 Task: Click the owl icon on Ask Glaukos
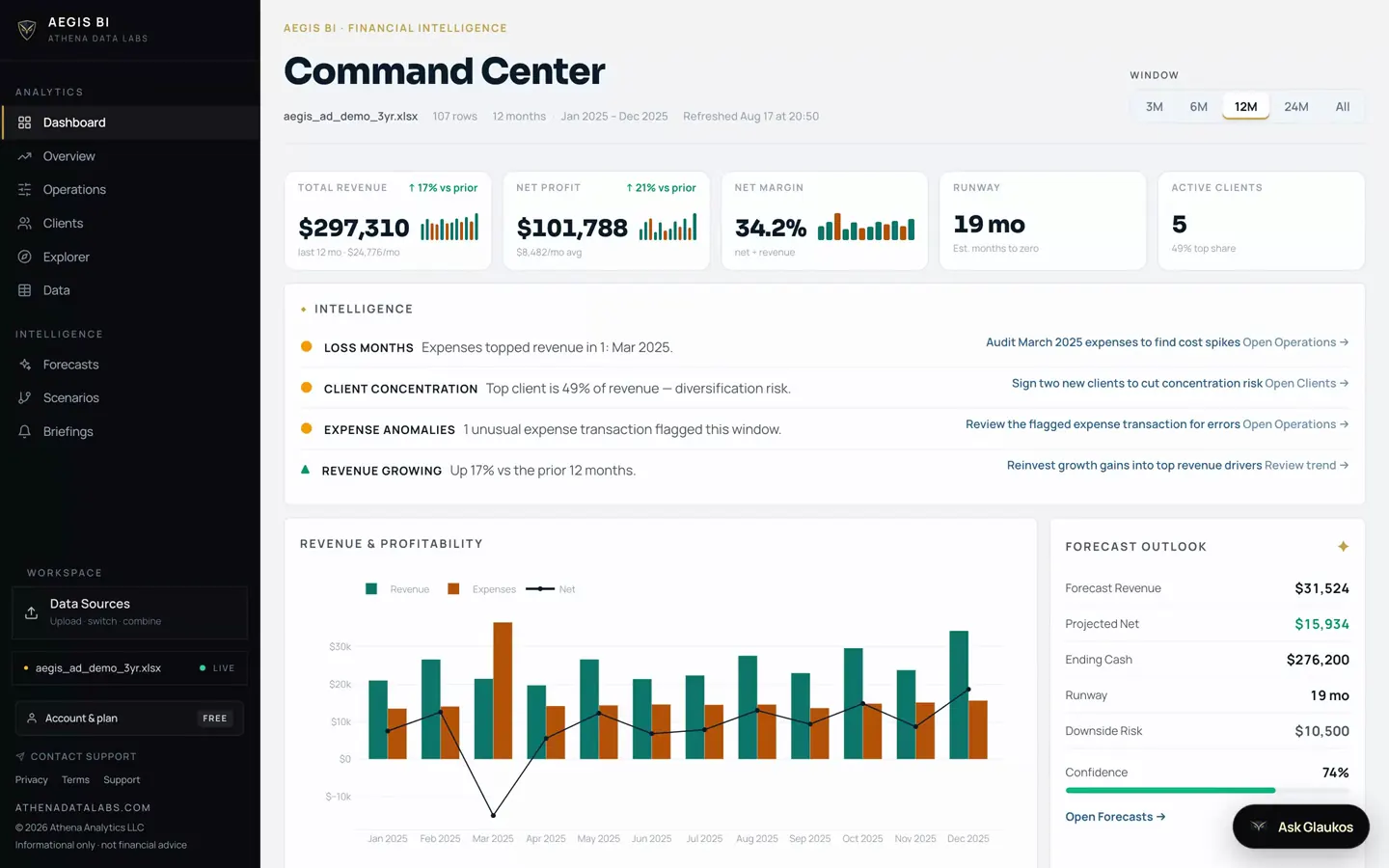tap(1258, 827)
